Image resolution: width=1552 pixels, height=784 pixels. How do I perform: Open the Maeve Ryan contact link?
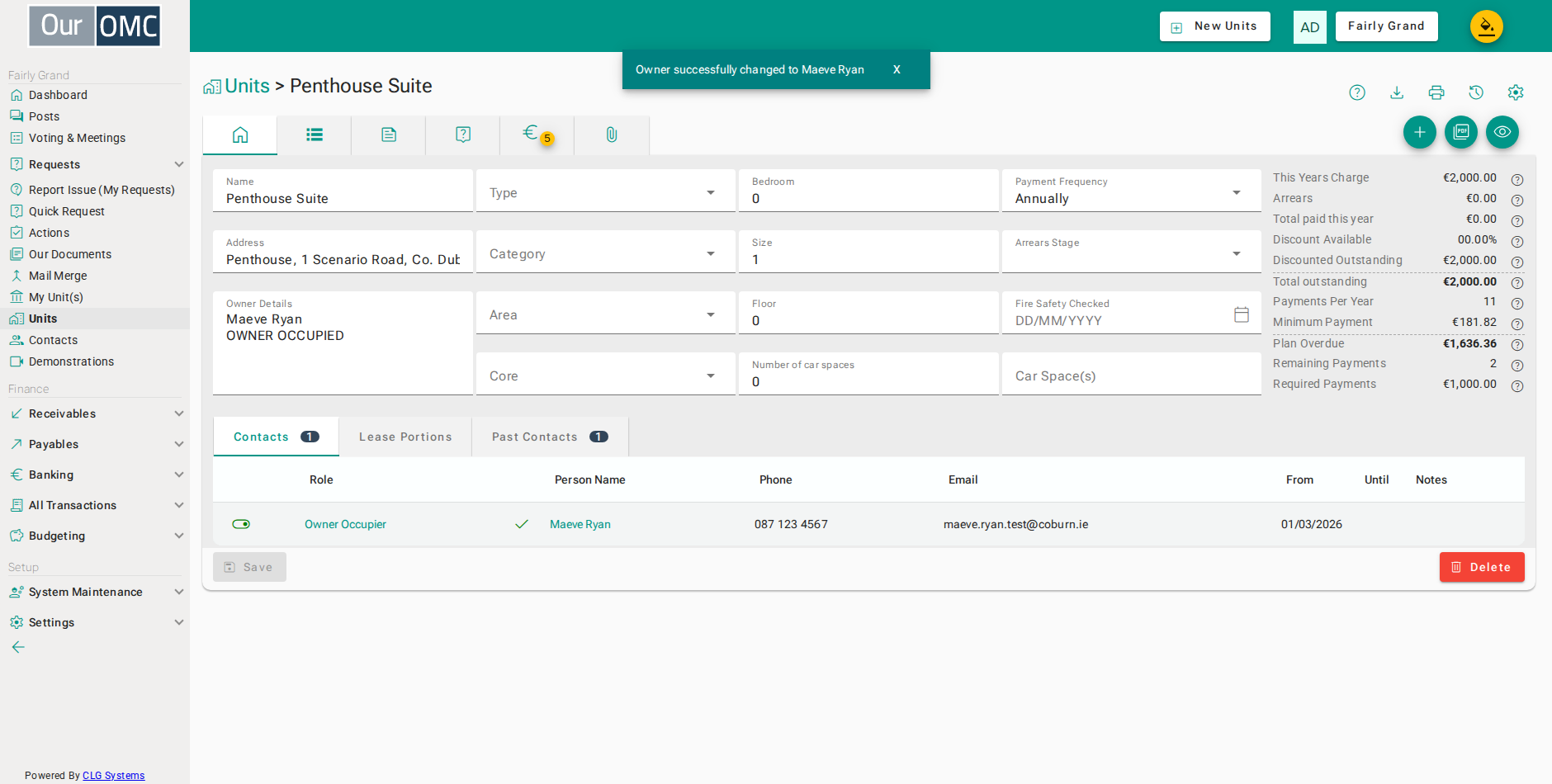(580, 524)
